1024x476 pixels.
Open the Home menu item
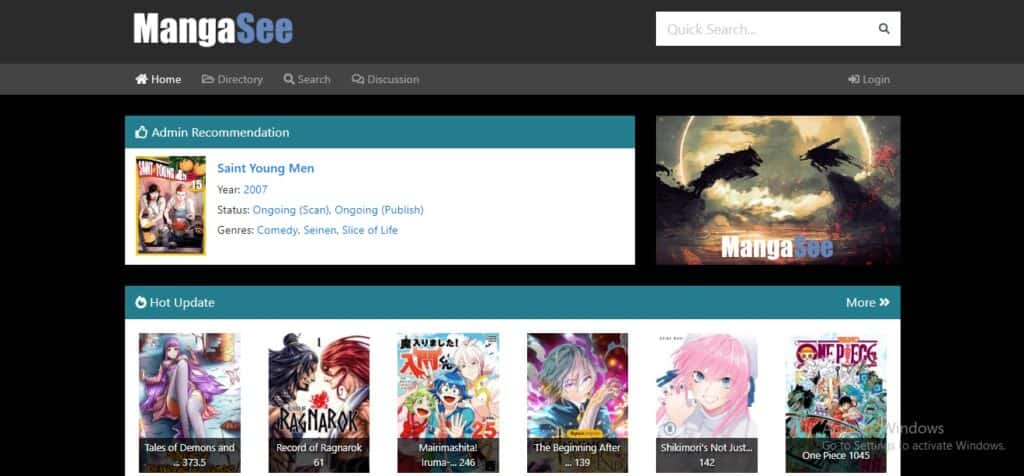click(158, 79)
